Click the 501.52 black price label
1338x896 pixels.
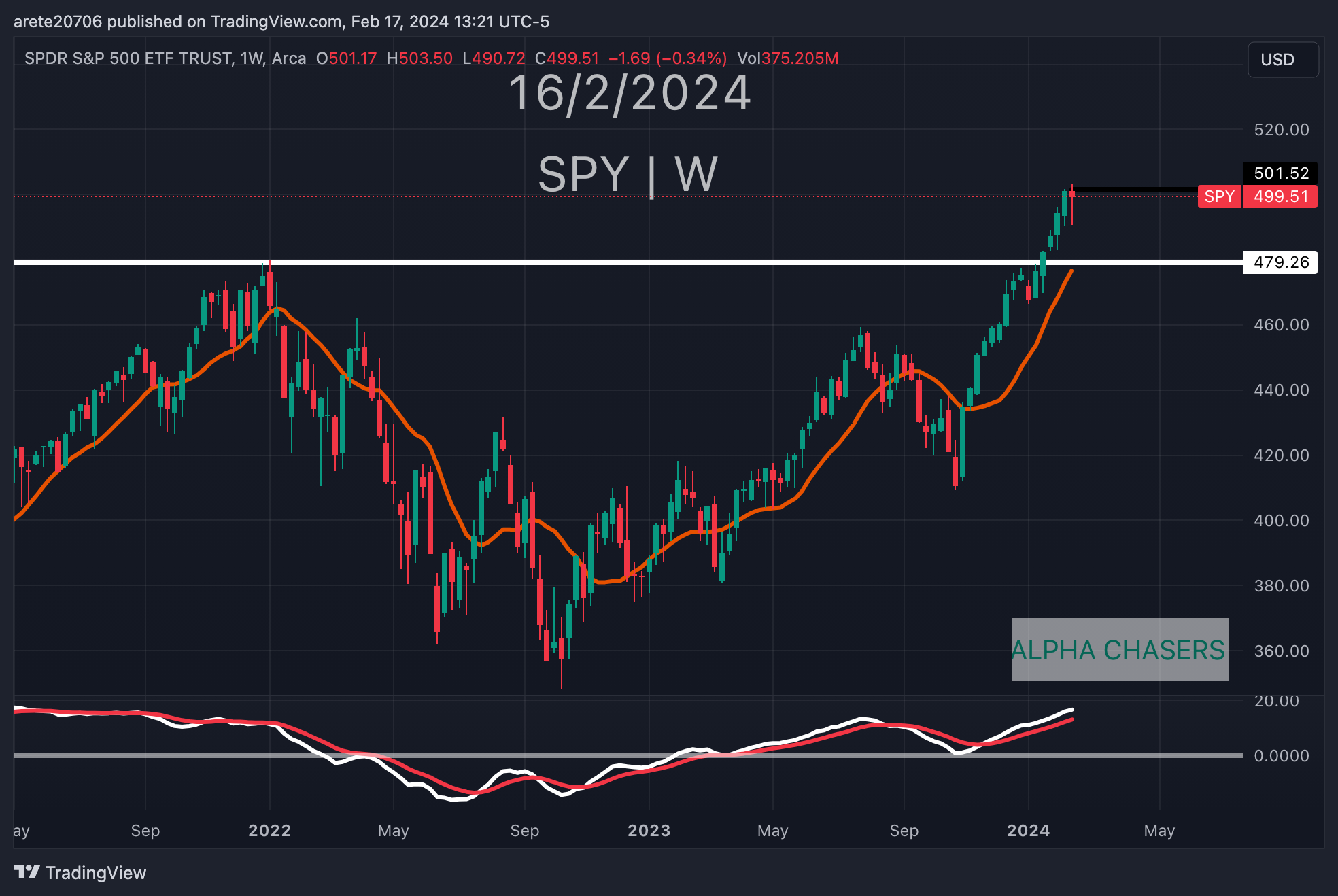(1280, 173)
